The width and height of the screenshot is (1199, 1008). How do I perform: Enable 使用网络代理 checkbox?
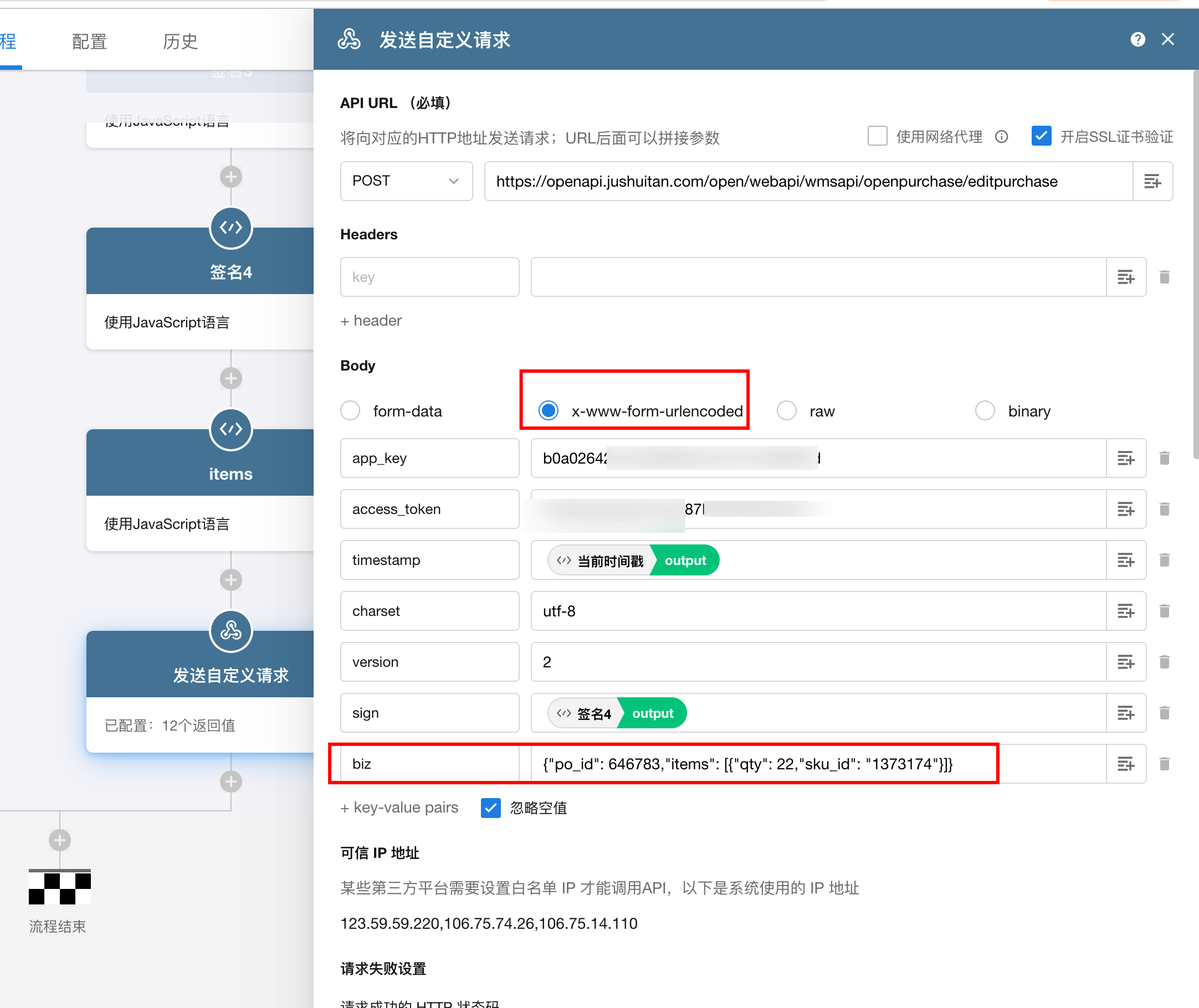877,137
